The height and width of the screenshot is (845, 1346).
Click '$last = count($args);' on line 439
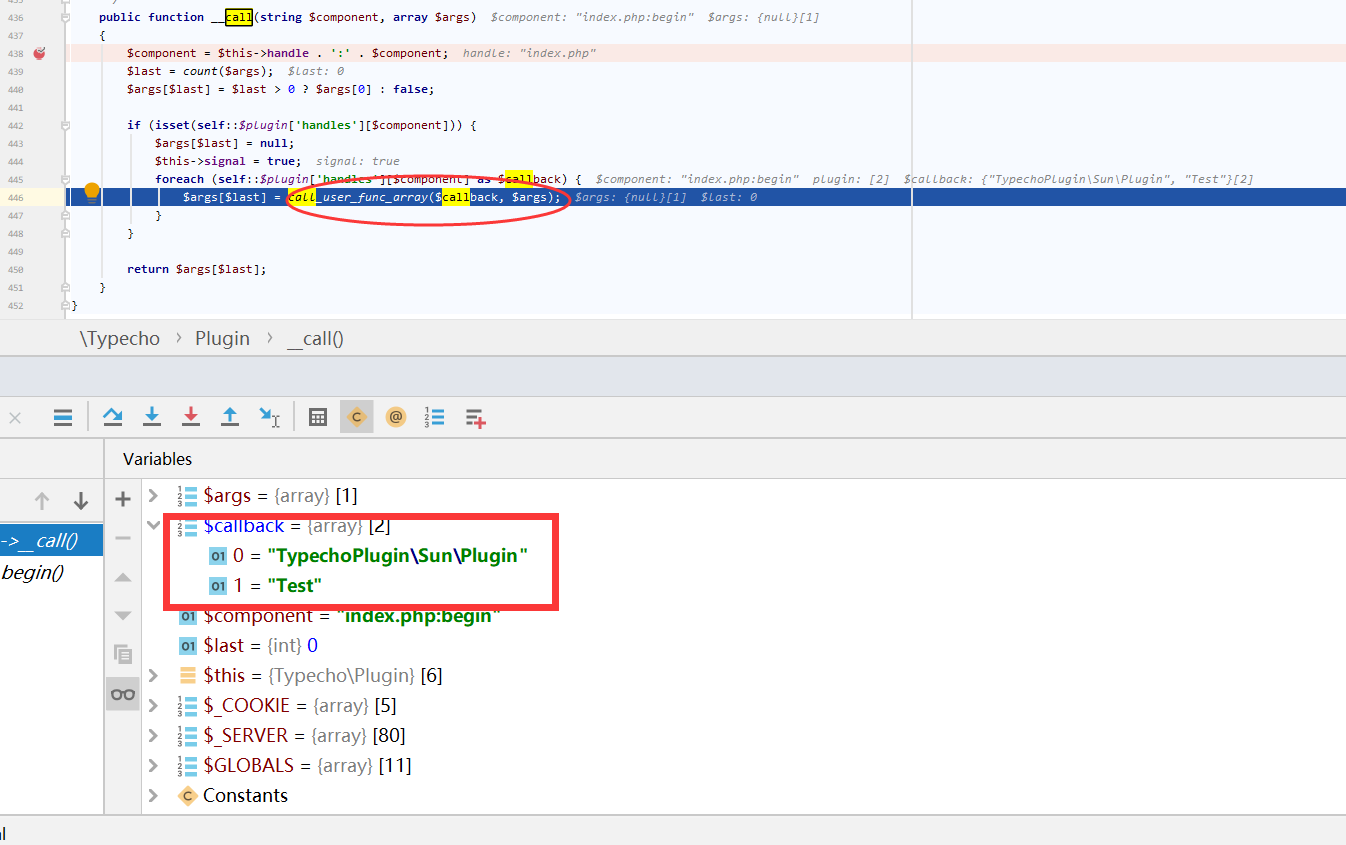(x=200, y=71)
